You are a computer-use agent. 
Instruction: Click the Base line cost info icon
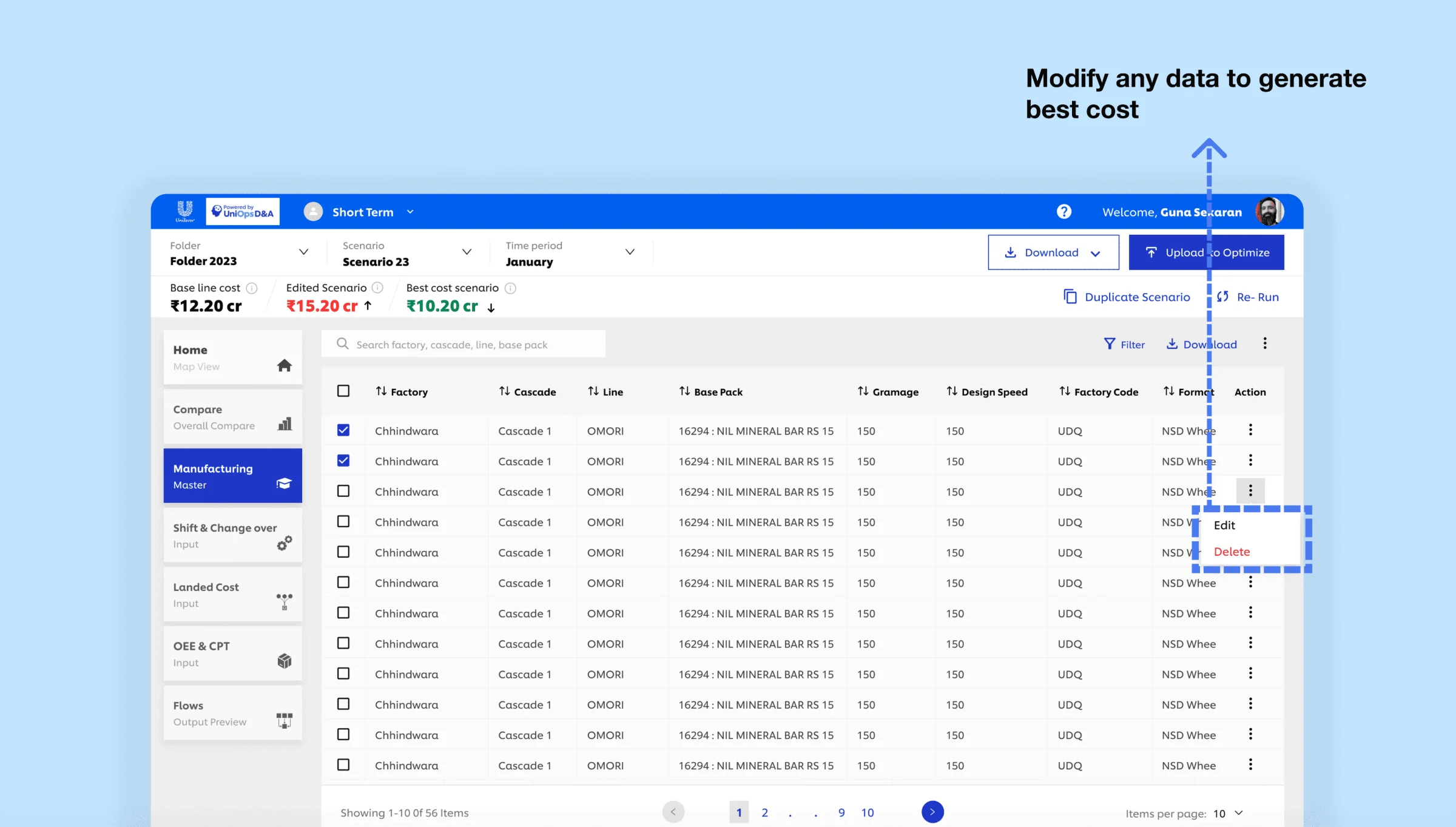tap(252, 288)
